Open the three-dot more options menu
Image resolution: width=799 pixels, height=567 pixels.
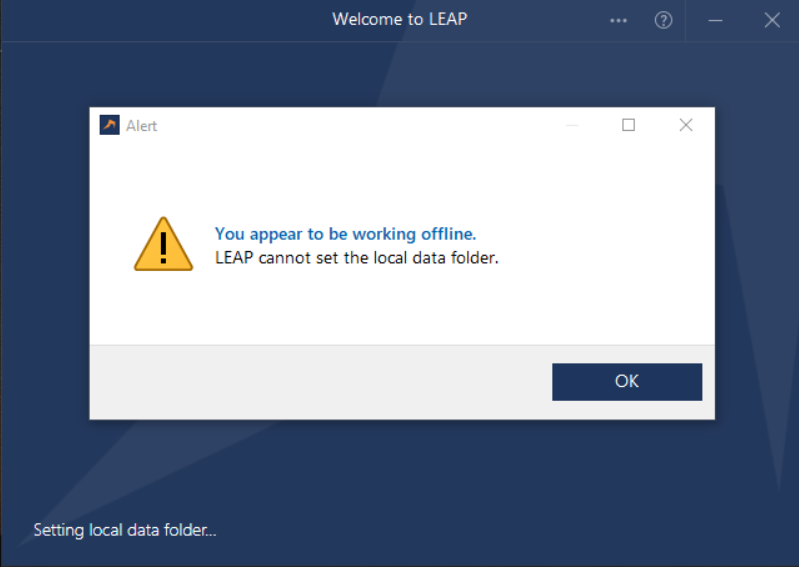click(x=618, y=20)
